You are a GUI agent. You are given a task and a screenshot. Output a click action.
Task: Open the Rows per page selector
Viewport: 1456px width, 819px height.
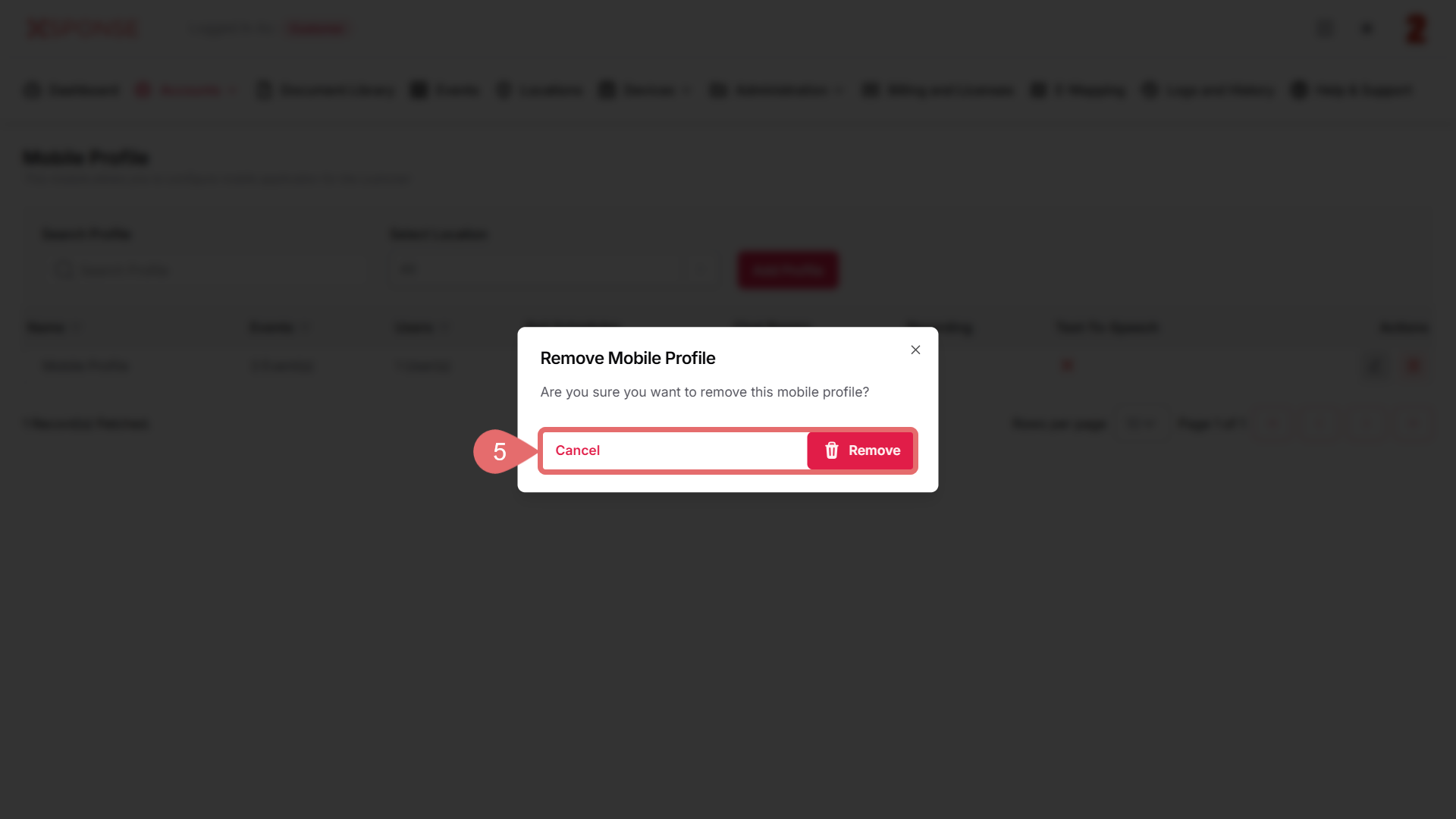(1141, 423)
